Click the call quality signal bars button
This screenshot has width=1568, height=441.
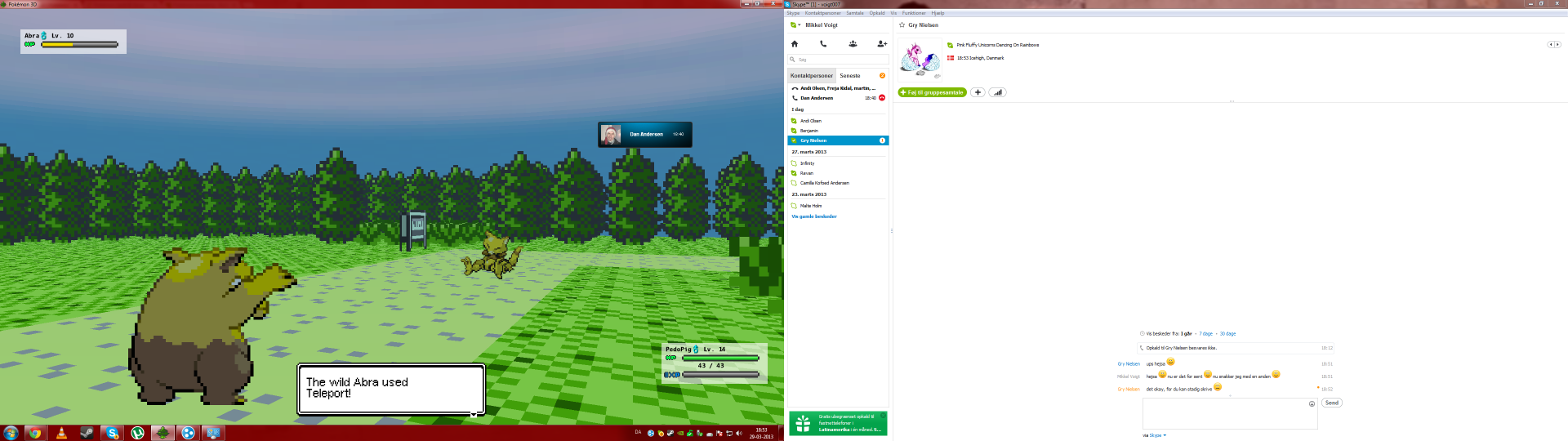pos(997,92)
